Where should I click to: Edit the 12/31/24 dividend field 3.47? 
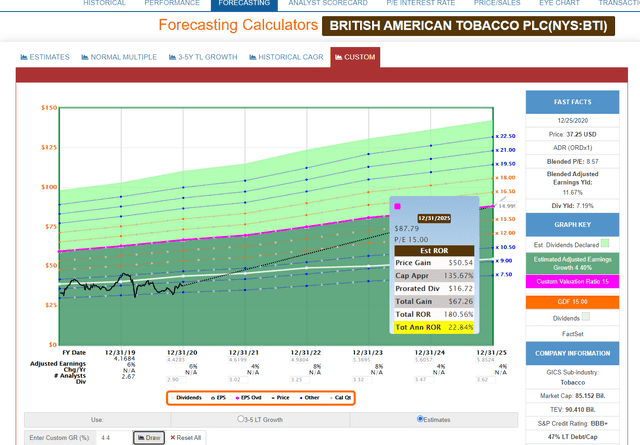pyautogui.click(x=424, y=380)
